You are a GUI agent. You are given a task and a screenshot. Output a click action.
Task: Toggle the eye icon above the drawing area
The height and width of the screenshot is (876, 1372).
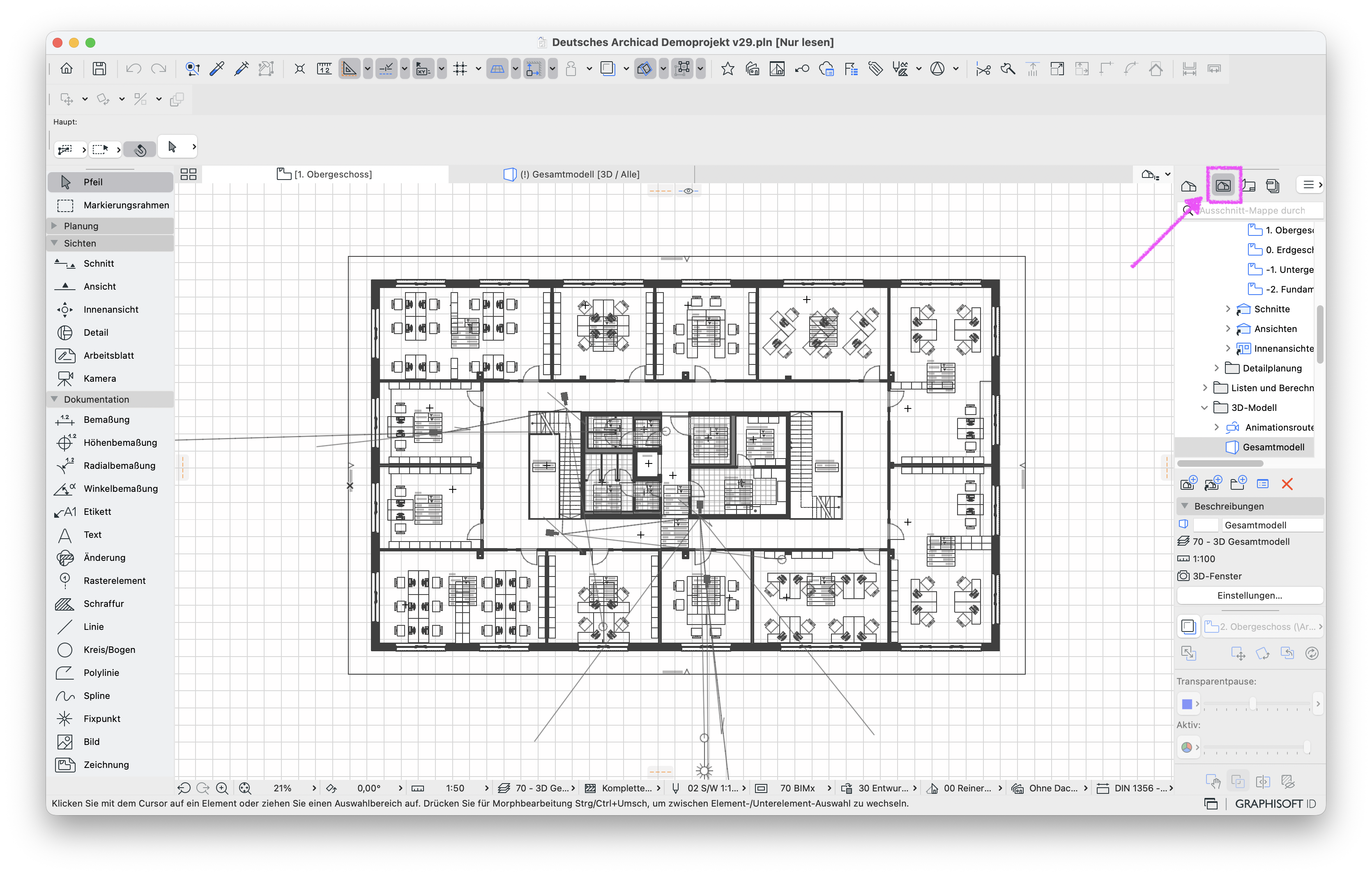point(688,191)
